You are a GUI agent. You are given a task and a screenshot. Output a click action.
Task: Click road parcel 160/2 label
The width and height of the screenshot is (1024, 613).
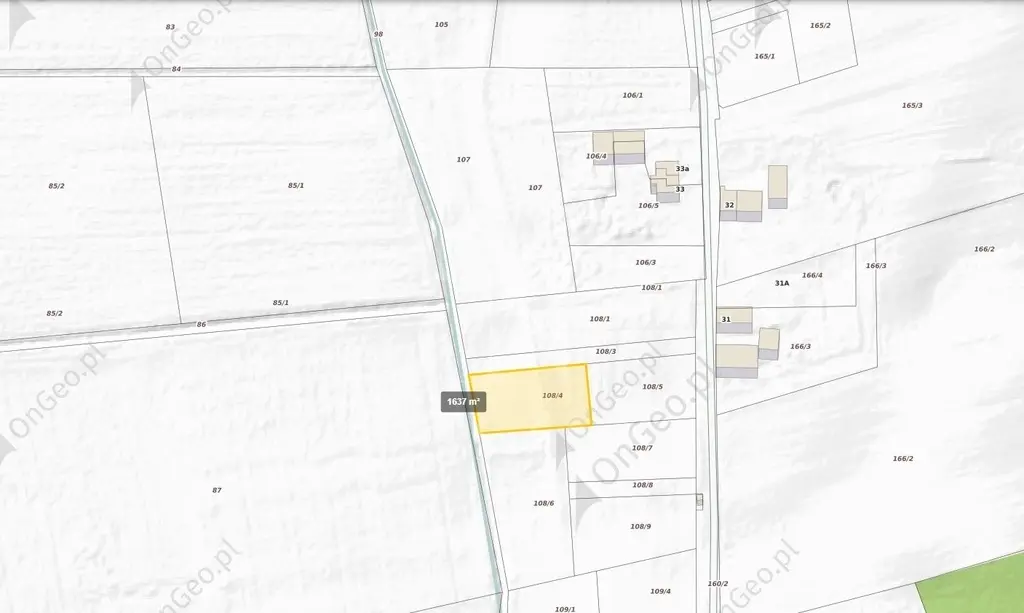click(x=718, y=584)
